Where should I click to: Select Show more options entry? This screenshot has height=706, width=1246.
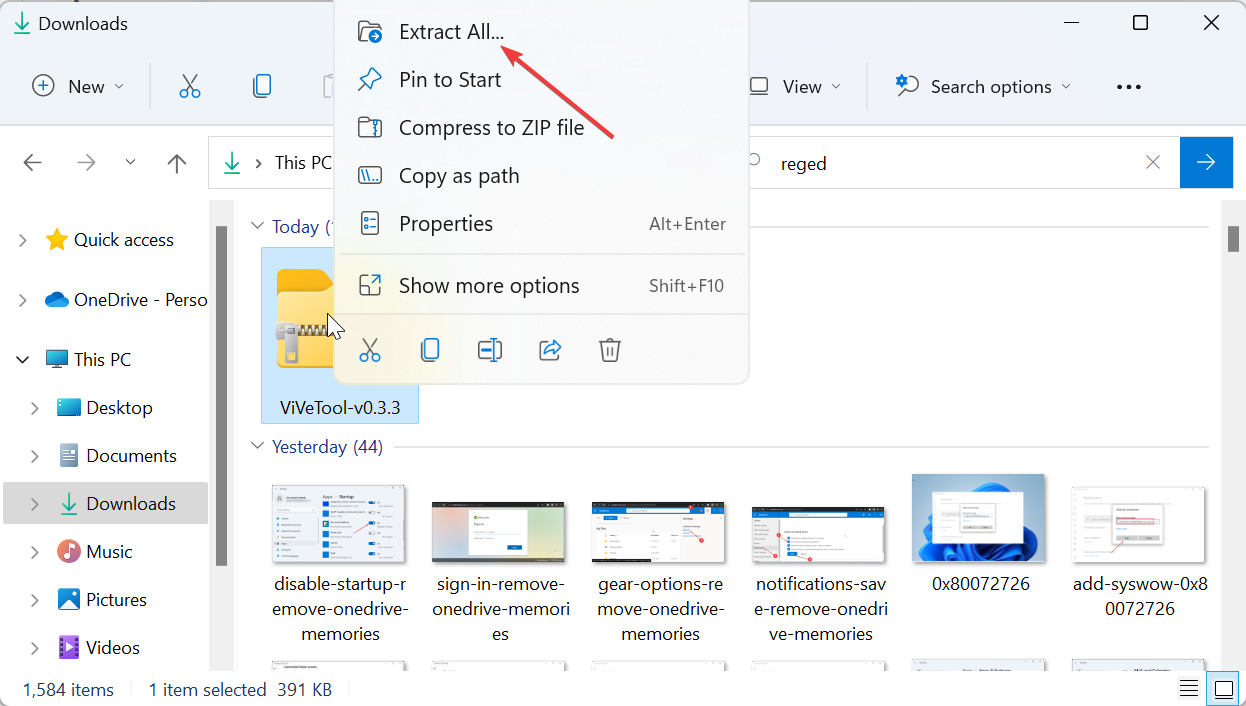click(488, 286)
